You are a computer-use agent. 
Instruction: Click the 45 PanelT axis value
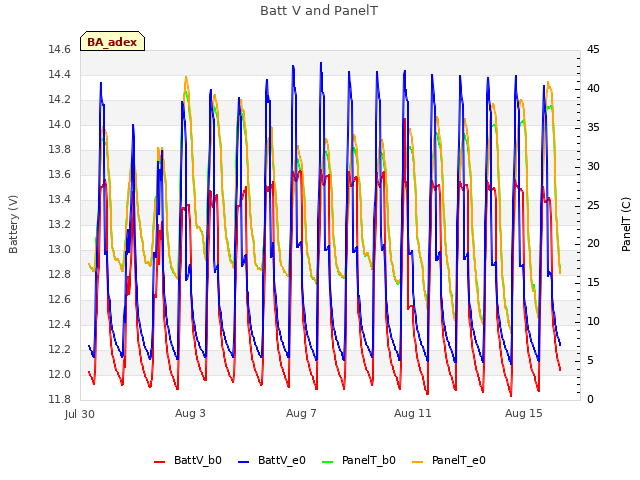[593, 50]
